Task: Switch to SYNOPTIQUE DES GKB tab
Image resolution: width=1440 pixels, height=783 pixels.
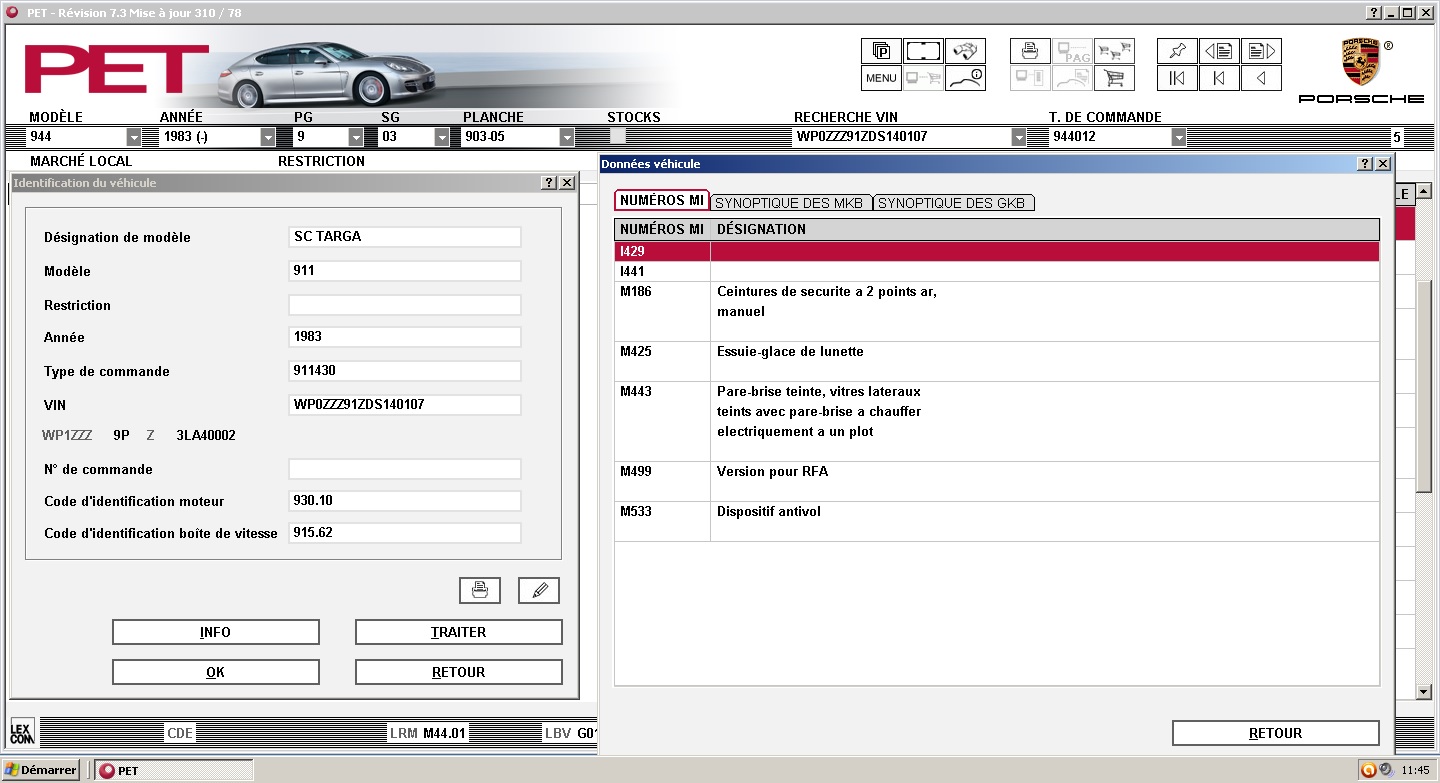Action: pyautogui.click(x=954, y=203)
